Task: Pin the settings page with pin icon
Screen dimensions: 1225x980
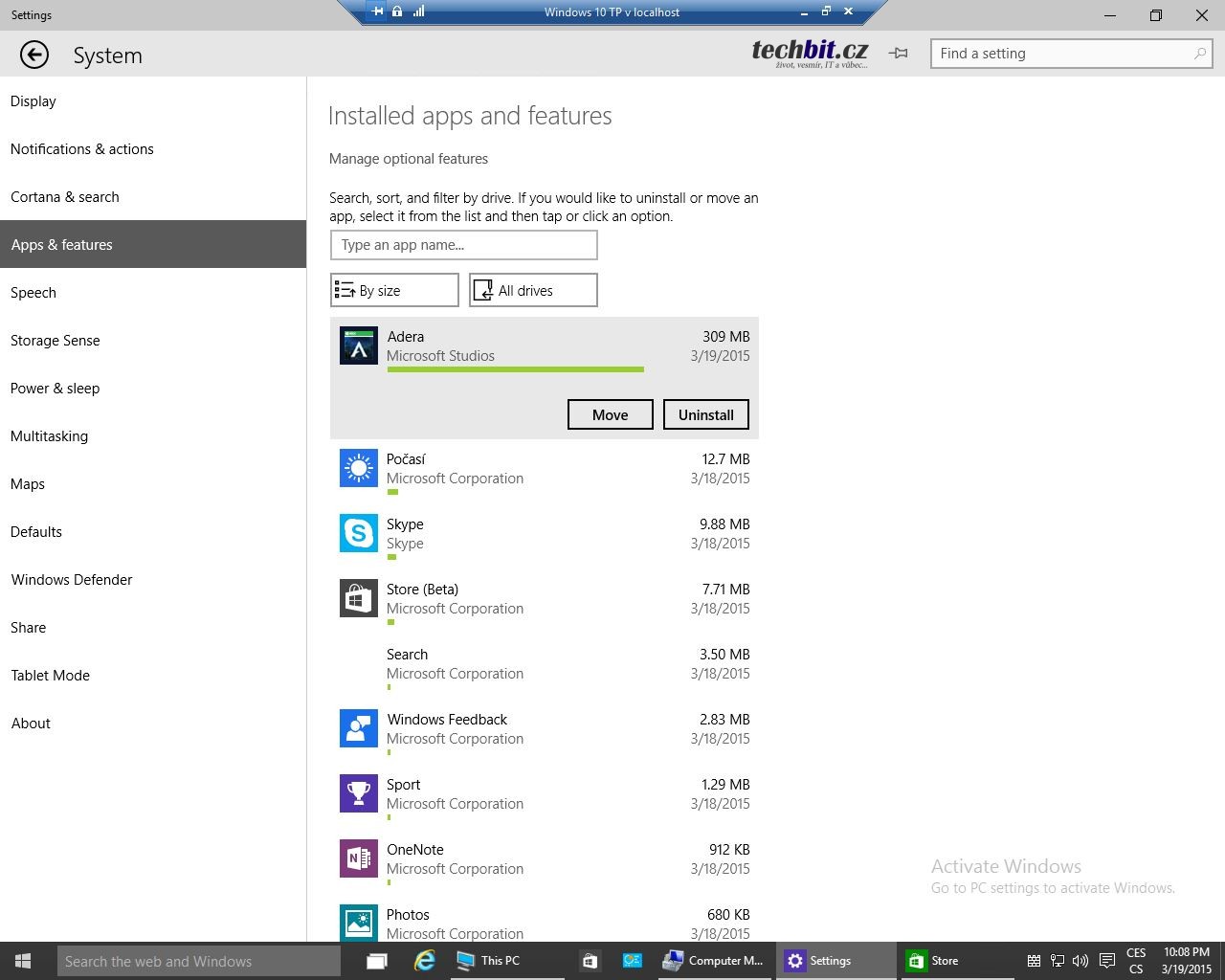Action: coord(898,54)
